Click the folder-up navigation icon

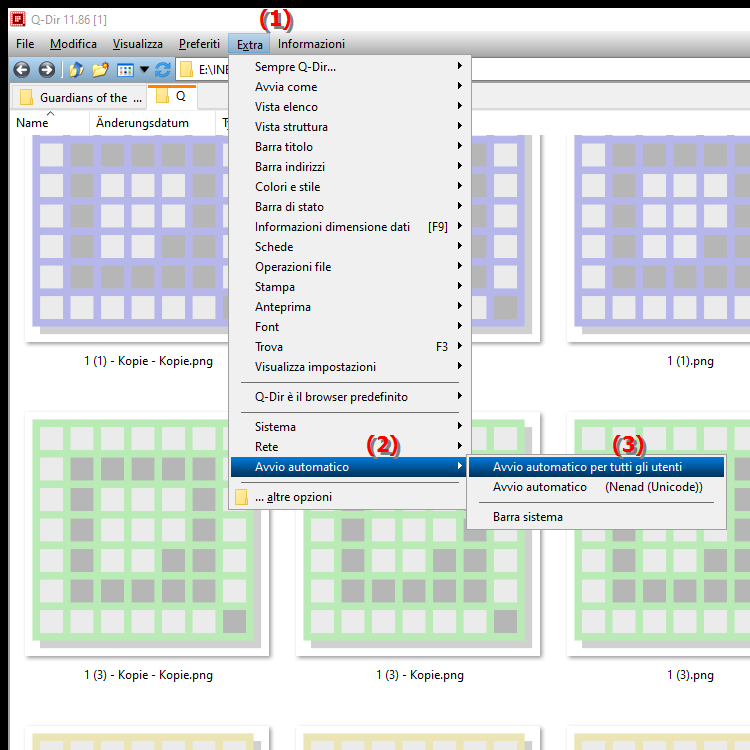(x=76, y=70)
